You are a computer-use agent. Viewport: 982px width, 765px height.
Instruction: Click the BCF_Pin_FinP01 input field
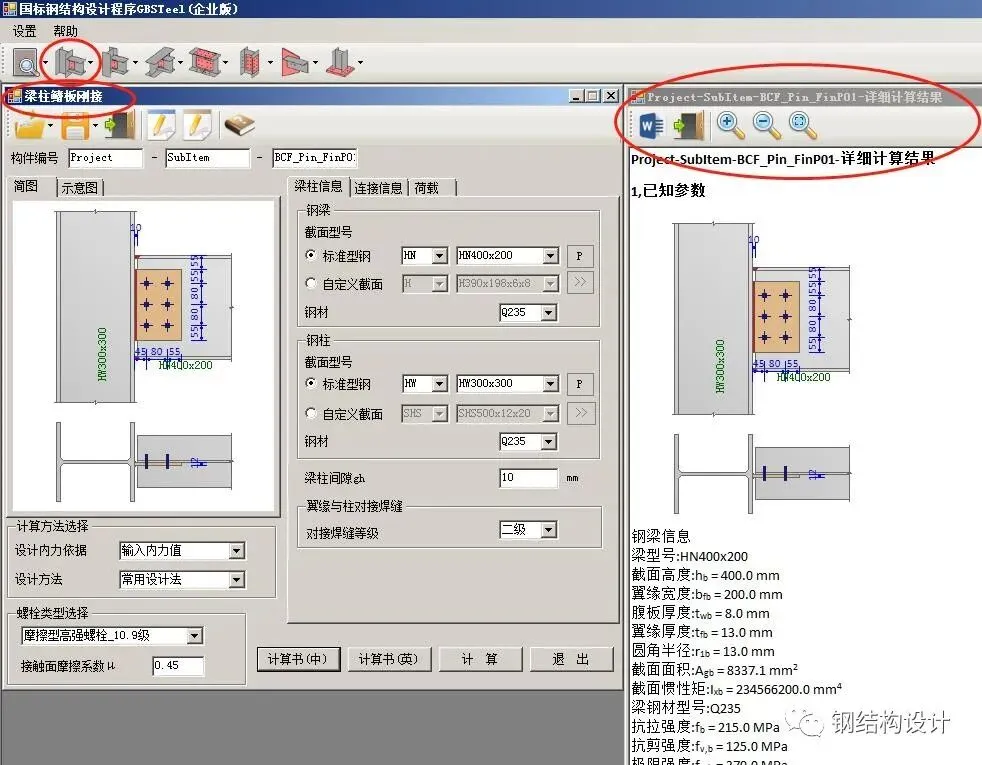(315, 158)
